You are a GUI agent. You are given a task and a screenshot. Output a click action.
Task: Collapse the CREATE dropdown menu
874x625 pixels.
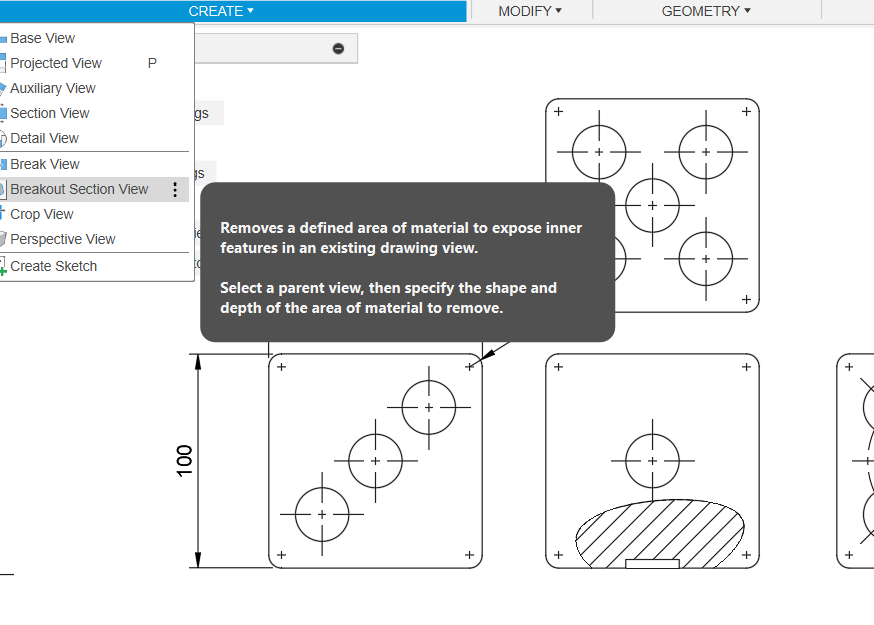[x=221, y=11]
